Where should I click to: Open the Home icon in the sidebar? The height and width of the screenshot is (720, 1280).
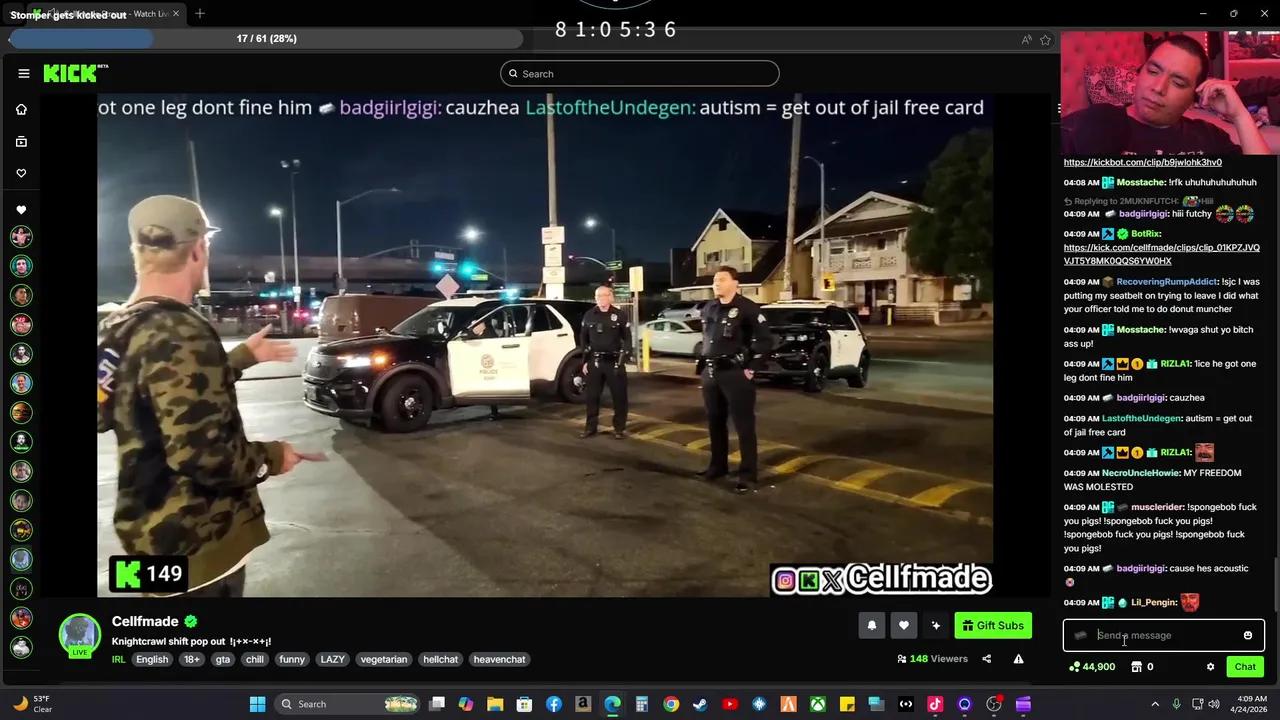[x=21, y=109]
